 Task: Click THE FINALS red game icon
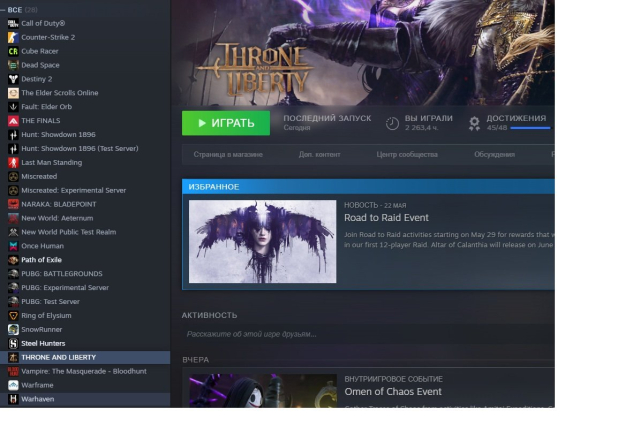[x=13, y=121]
